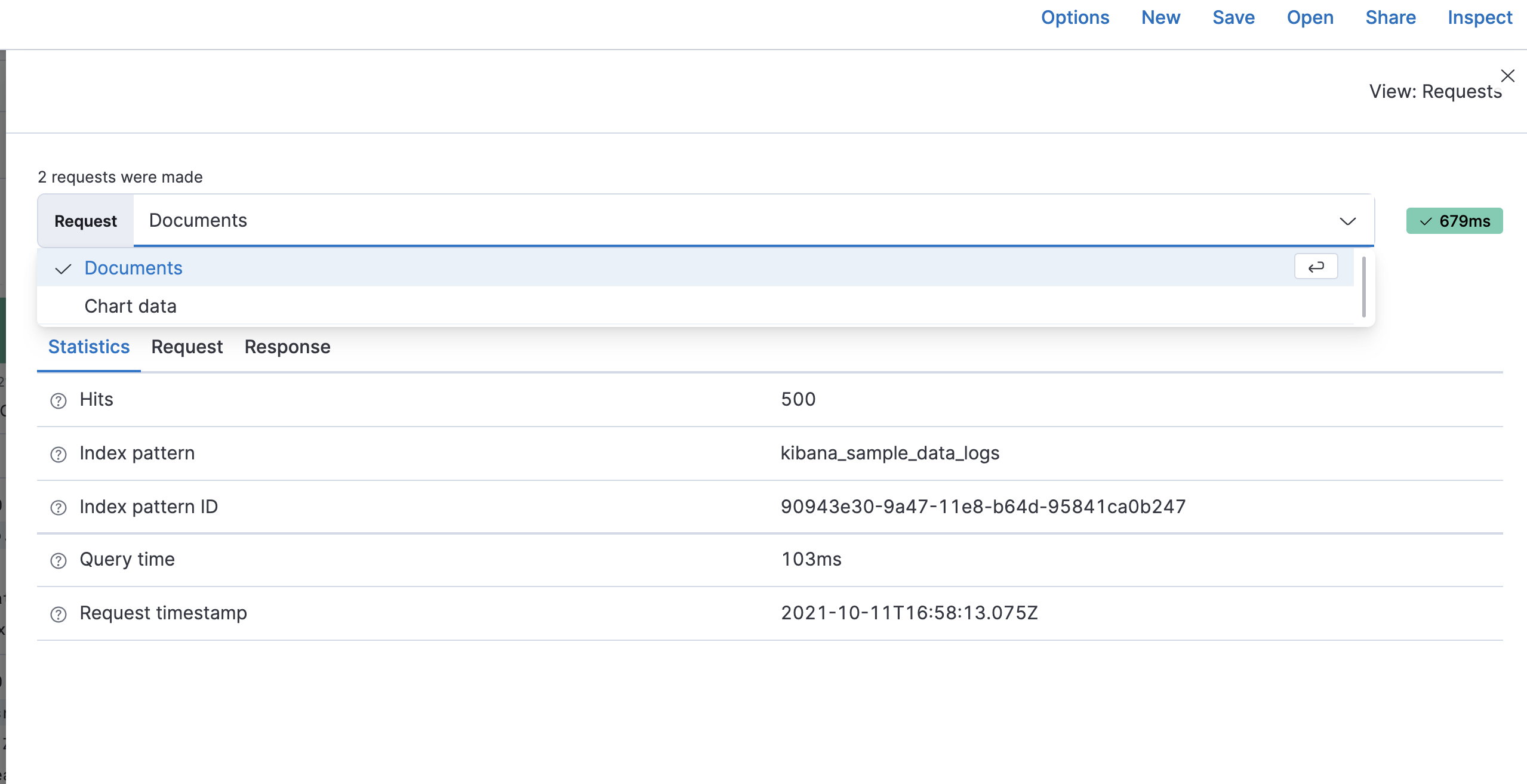This screenshot has width=1527, height=784.
Task: Click help icon next to Query time
Action: coord(59,561)
